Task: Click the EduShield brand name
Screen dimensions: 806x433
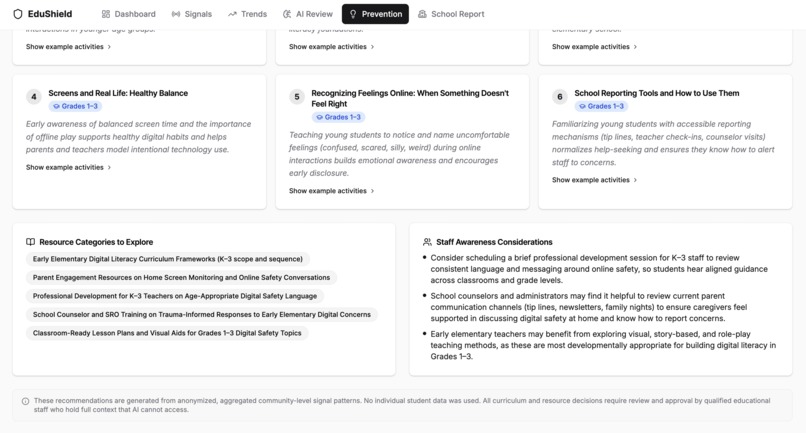Action: coord(50,14)
